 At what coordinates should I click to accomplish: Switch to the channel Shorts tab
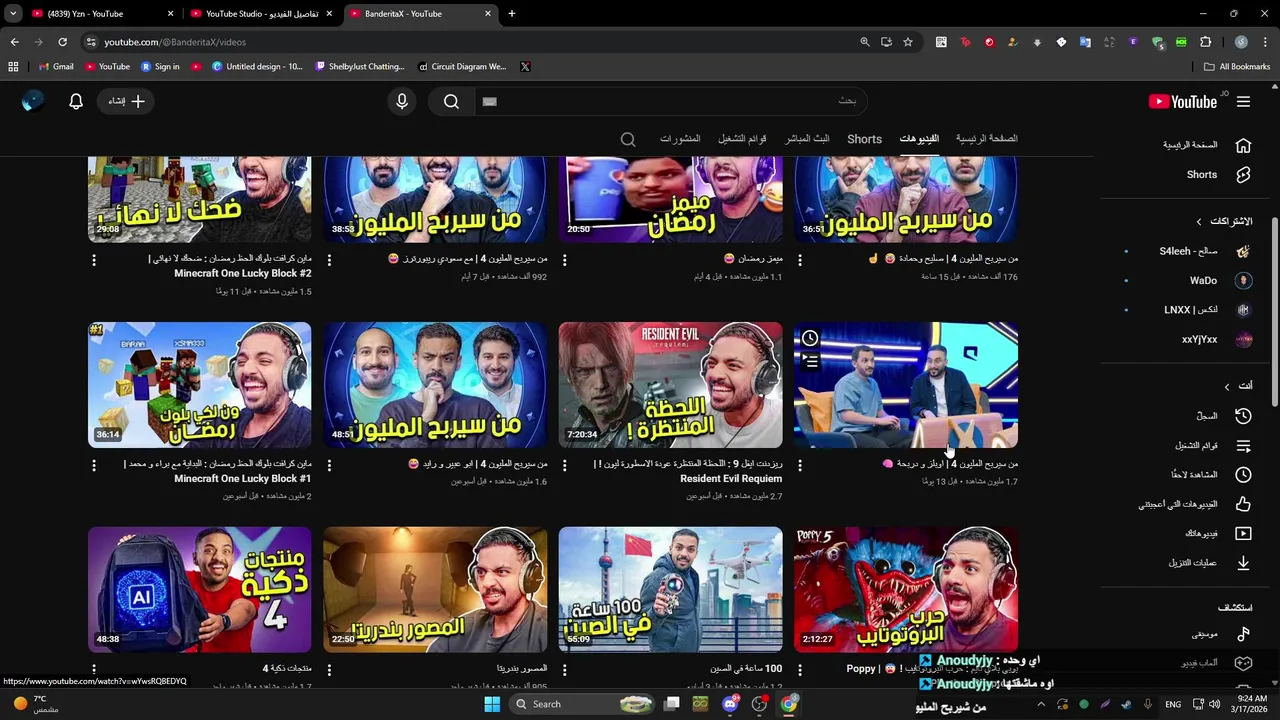pyautogui.click(x=864, y=139)
